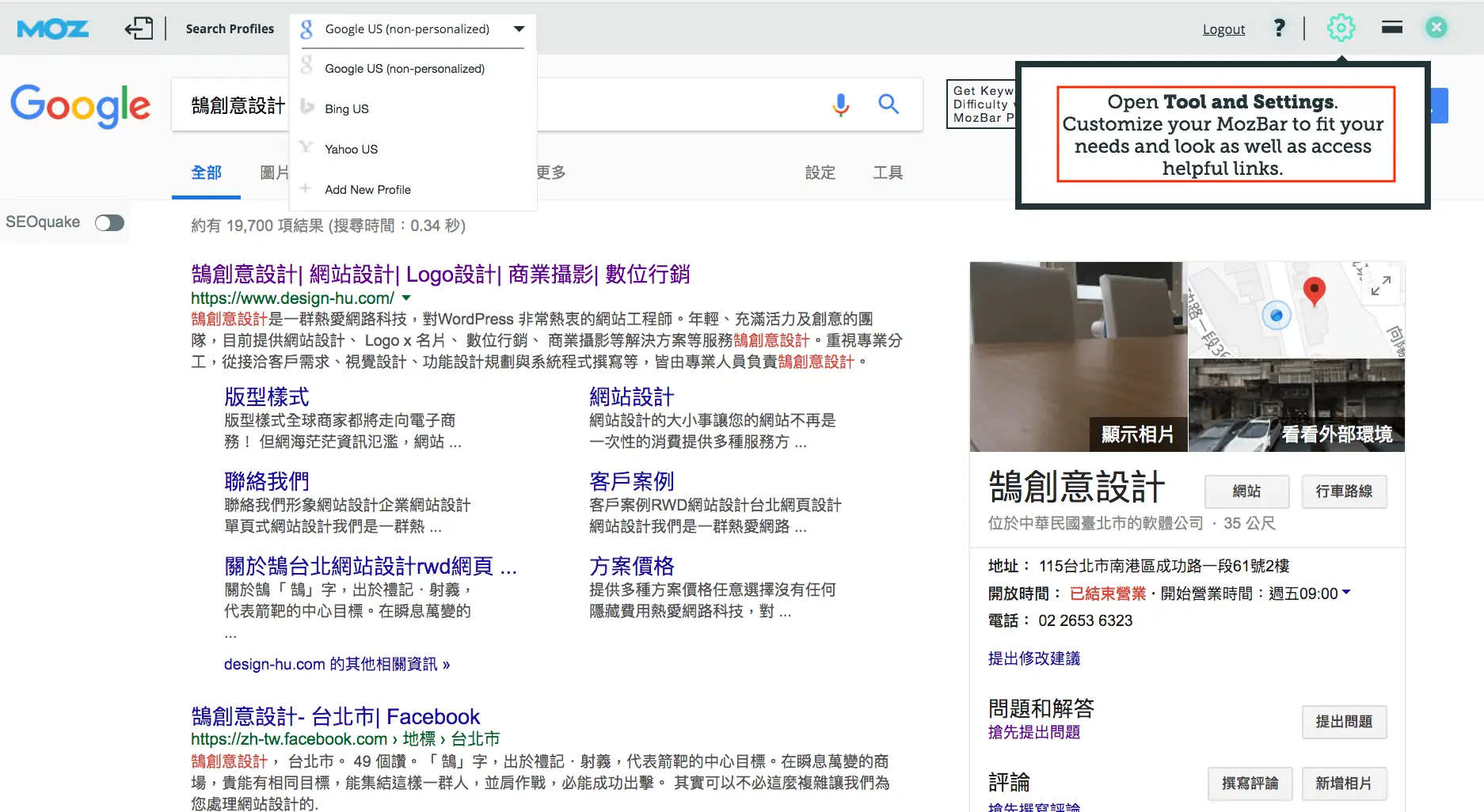Open the 方案價格 sitelink

click(631, 566)
